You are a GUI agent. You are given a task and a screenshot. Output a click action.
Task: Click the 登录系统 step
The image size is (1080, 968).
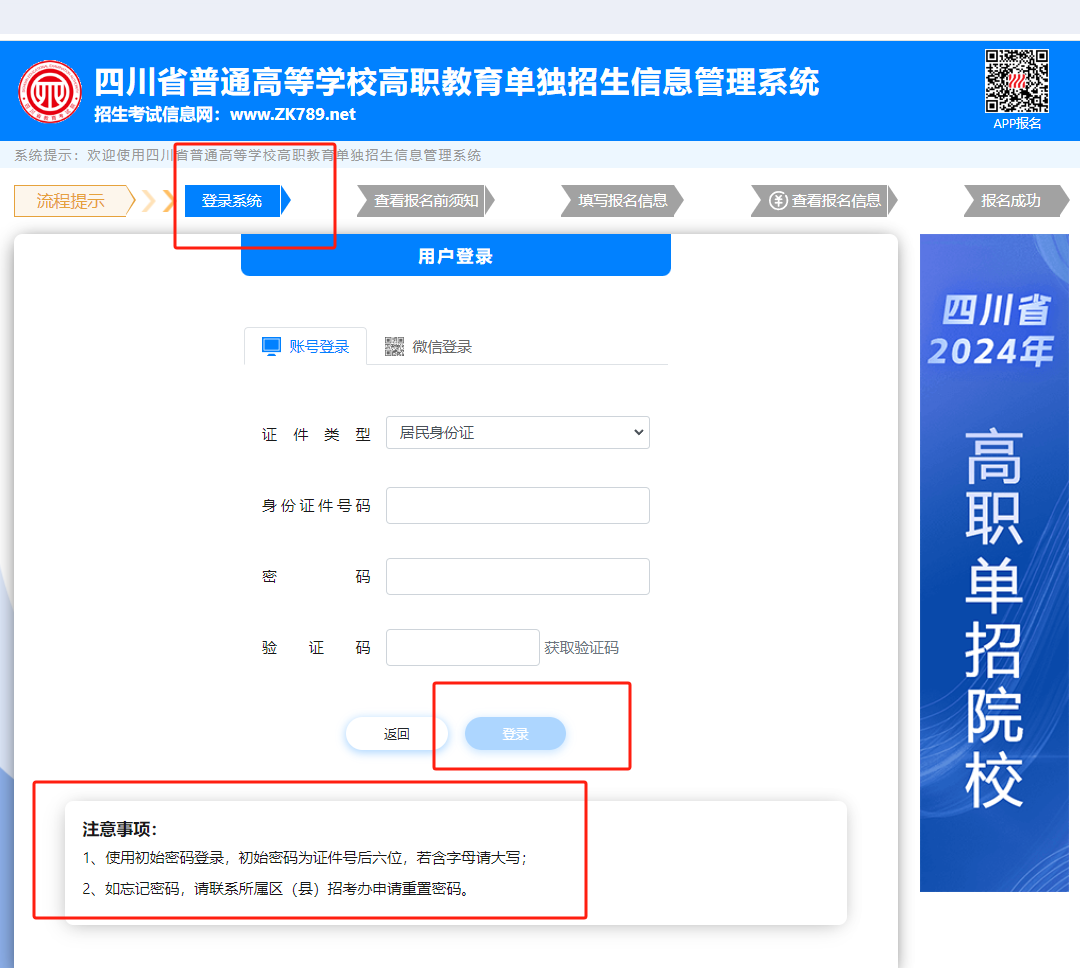232,200
